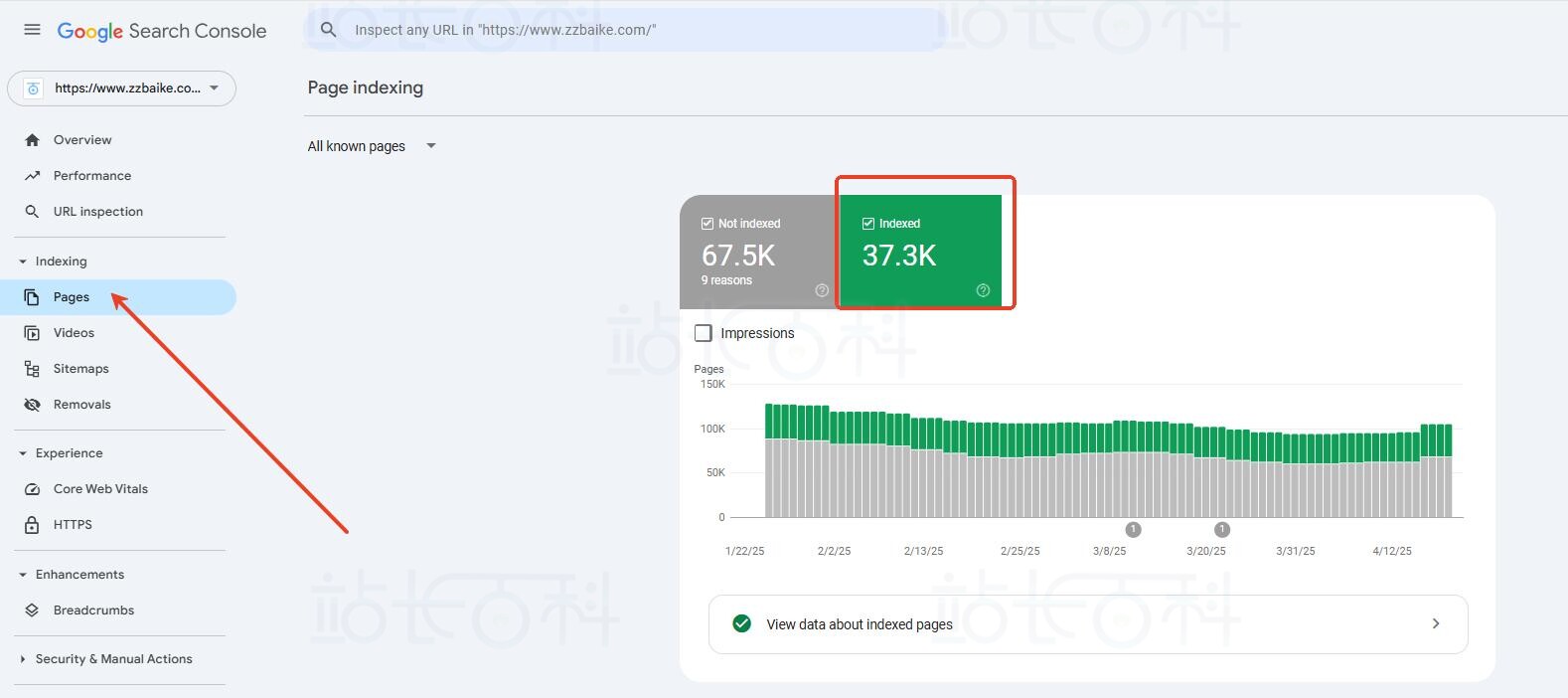Click the URL inspection search field

click(x=636, y=30)
